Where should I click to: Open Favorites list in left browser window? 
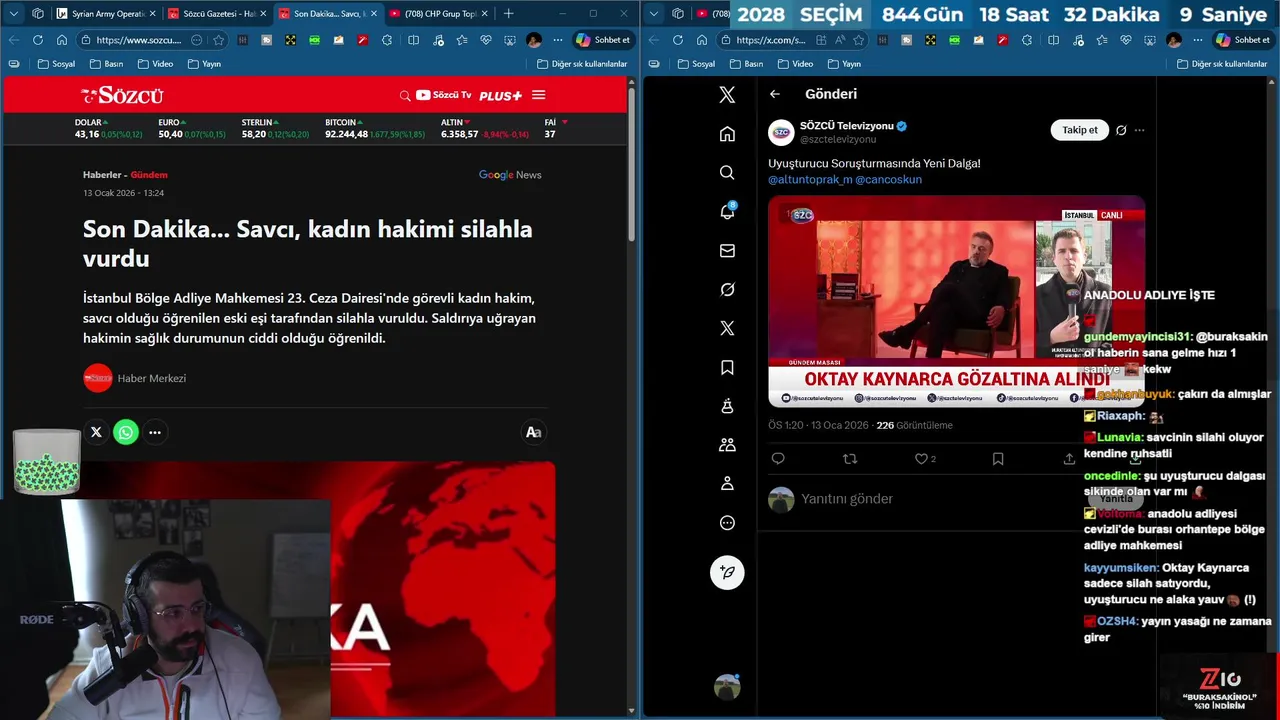pos(462,40)
